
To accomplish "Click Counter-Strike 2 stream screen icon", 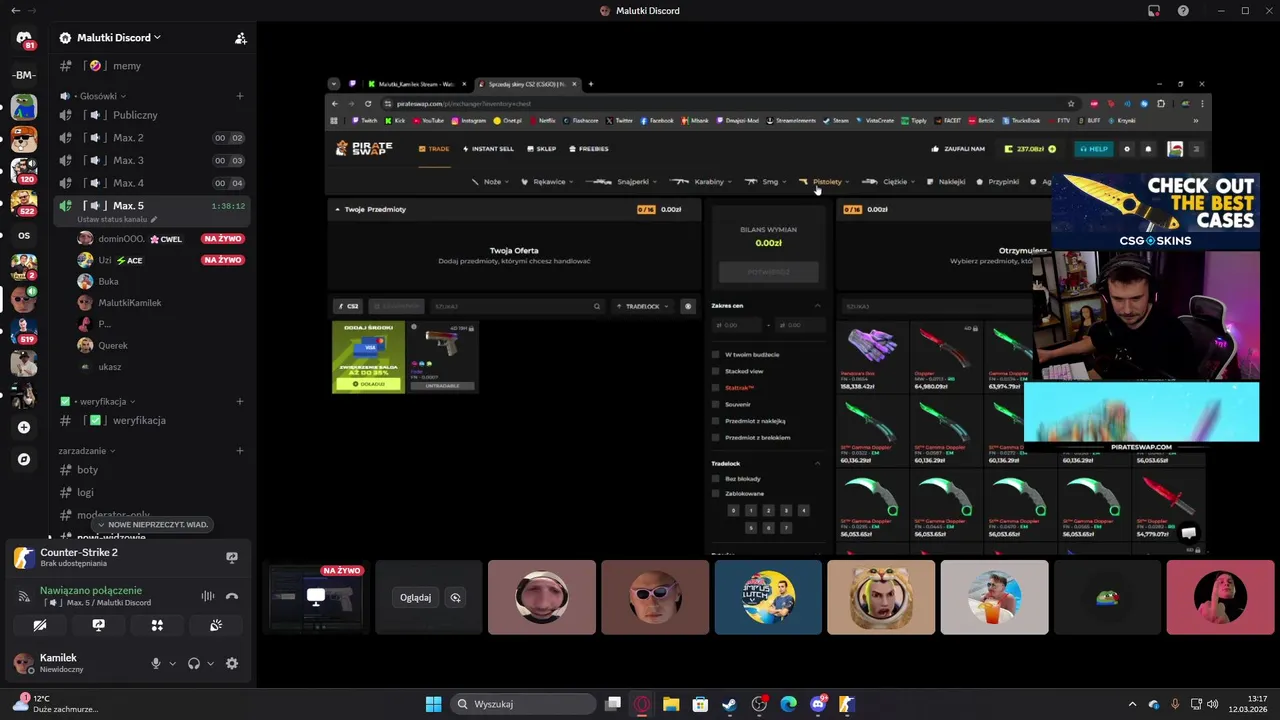I will [232, 558].
